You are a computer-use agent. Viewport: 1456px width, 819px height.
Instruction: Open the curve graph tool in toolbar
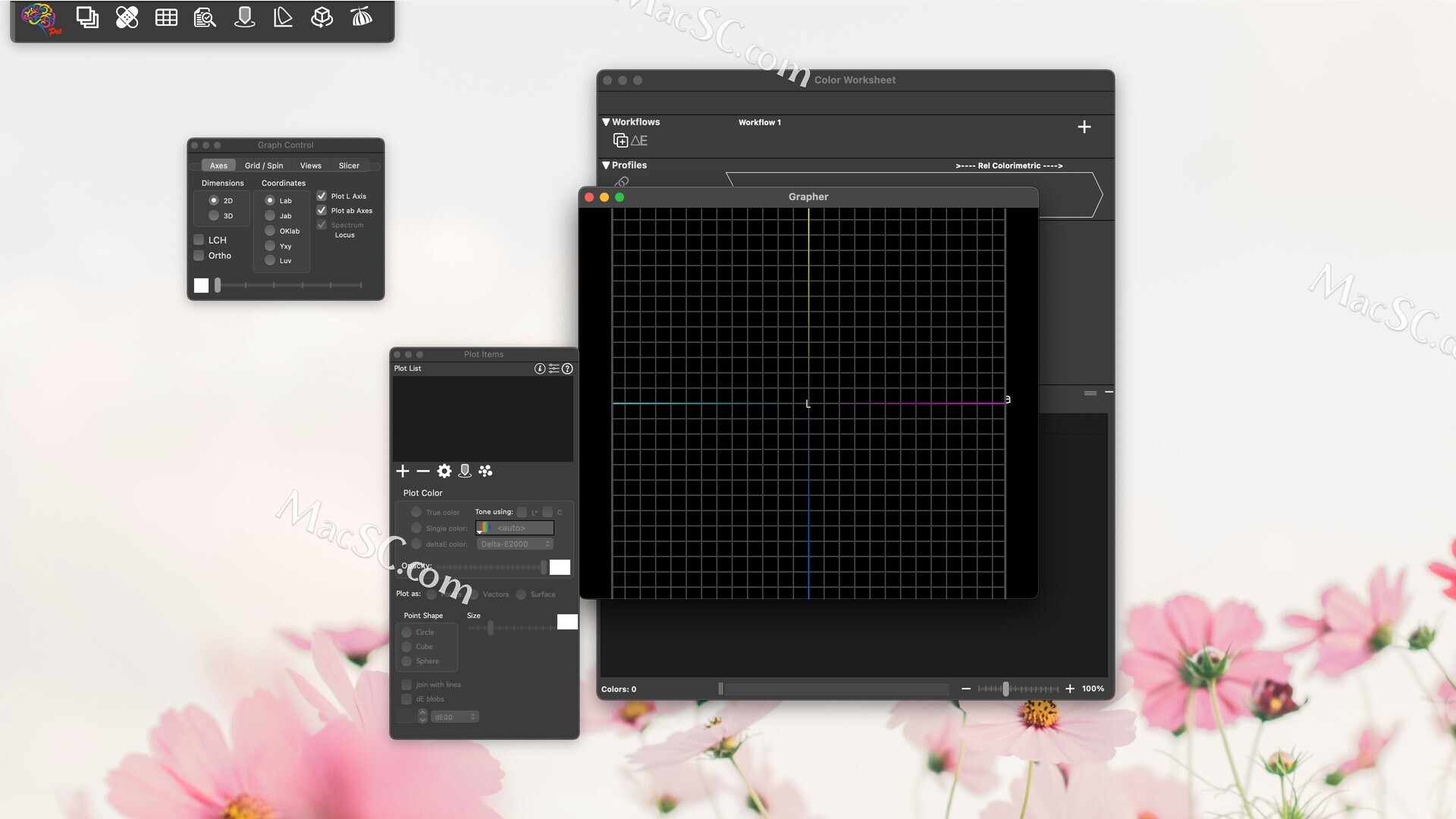pyautogui.click(x=283, y=17)
